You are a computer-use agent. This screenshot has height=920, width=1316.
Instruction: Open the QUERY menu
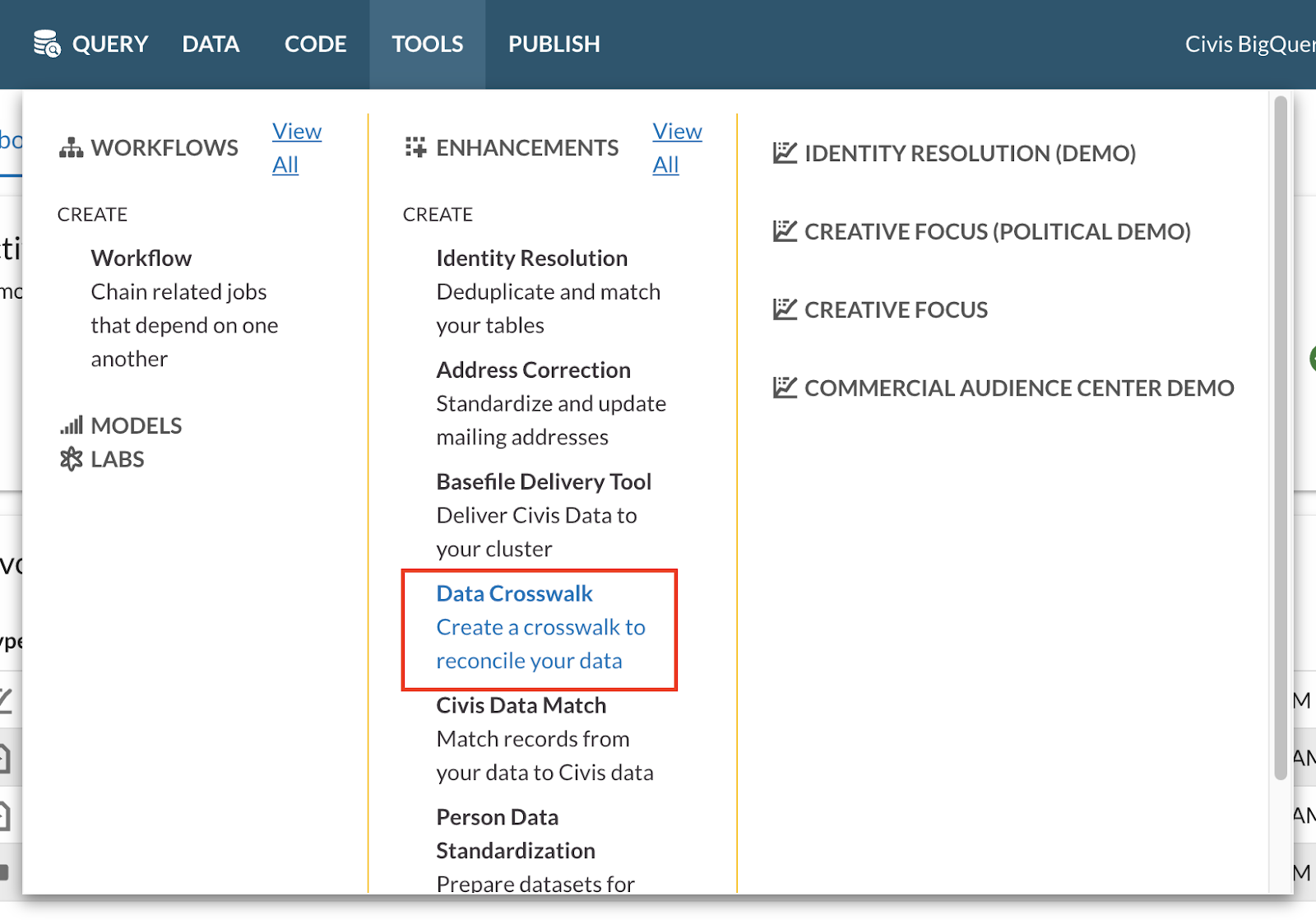point(110,44)
